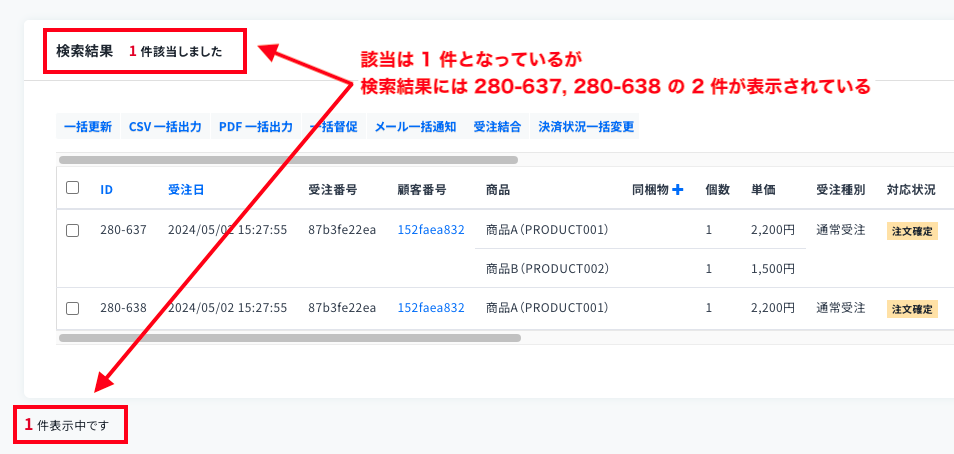The height and width of the screenshot is (454, 954).
Task: Sort by the 受注日 column header
Action: click(186, 190)
